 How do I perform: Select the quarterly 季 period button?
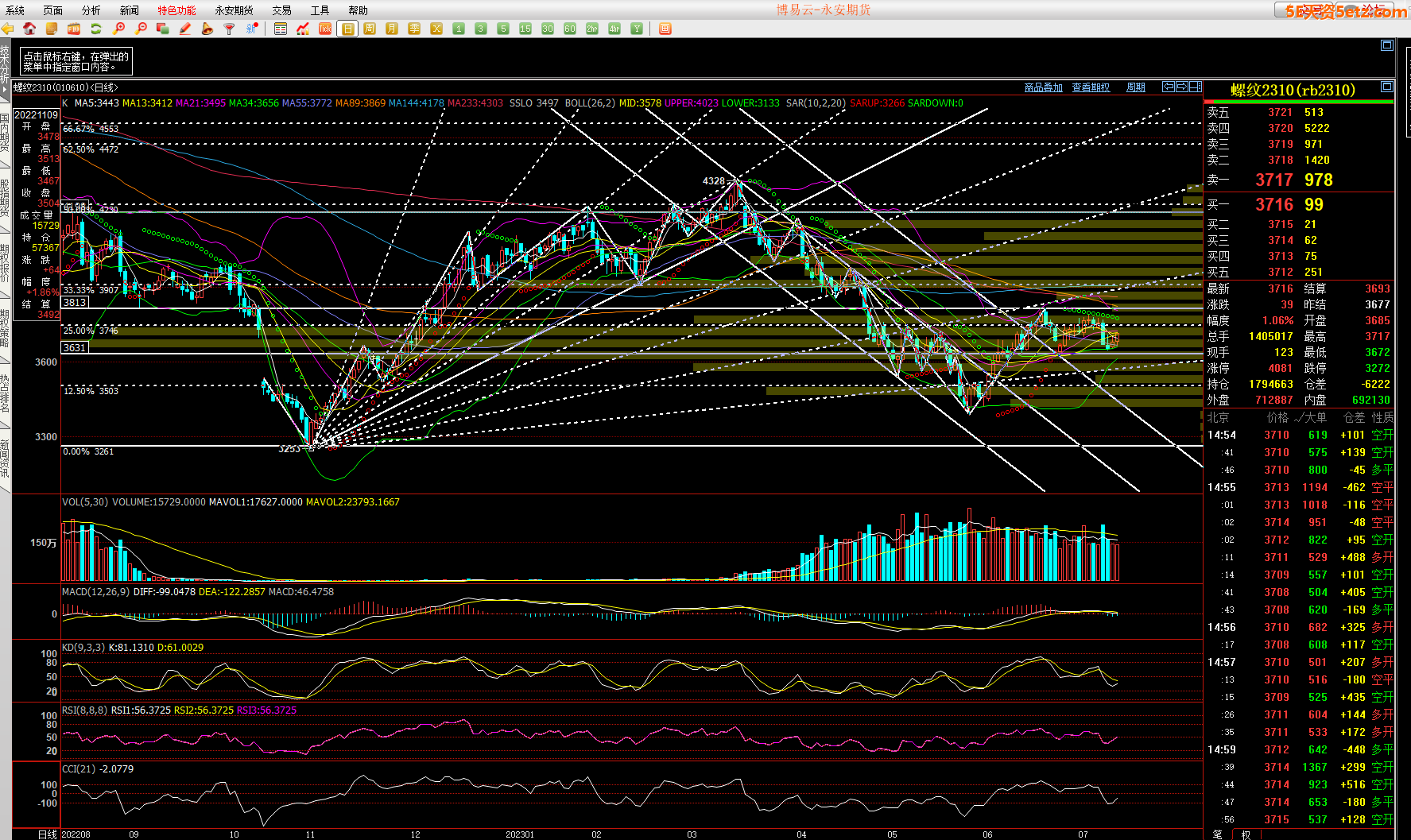point(414,29)
